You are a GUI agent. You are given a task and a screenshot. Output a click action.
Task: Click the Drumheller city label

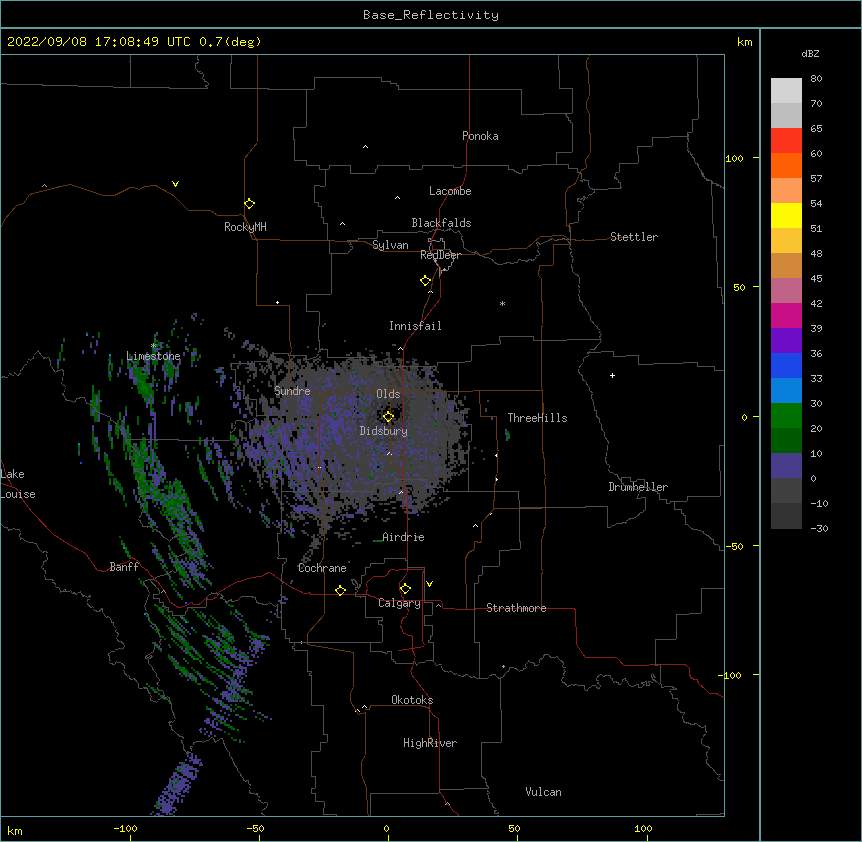point(638,487)
